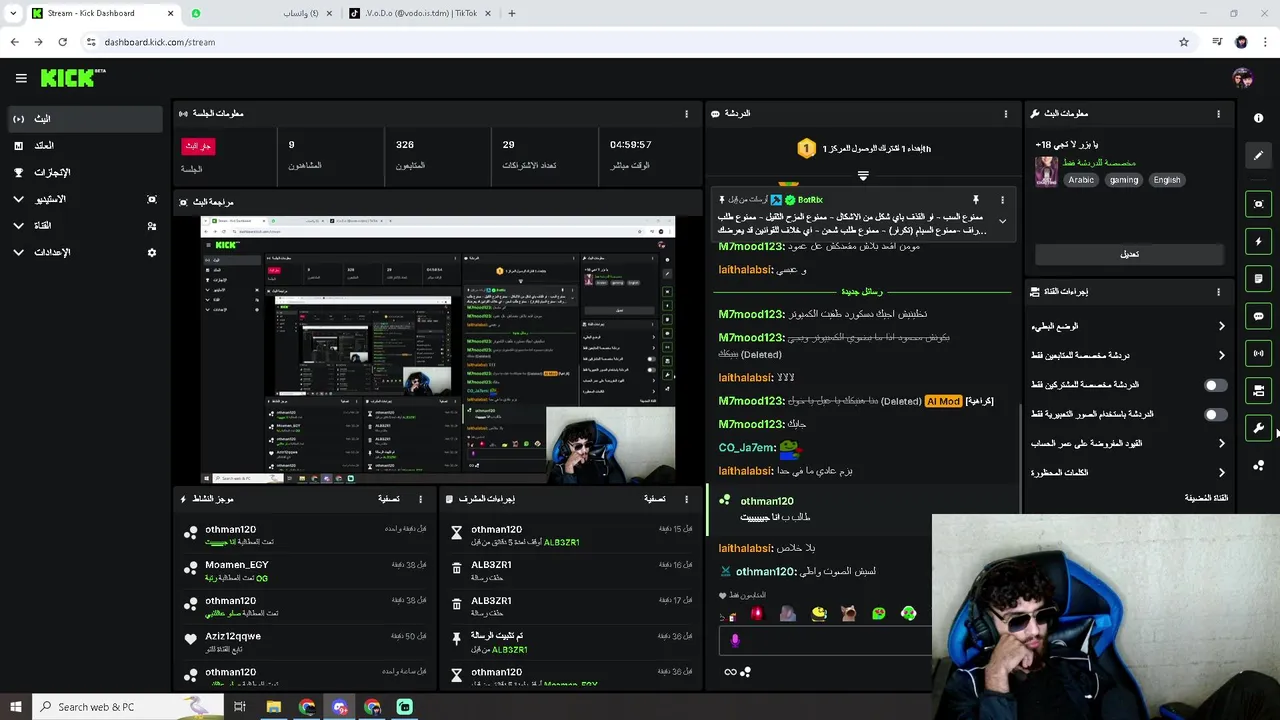The height and width of the screenshot is (720, 1280).
Task: Click the gear icon beside الإعدادات
Action: point(152,253)
